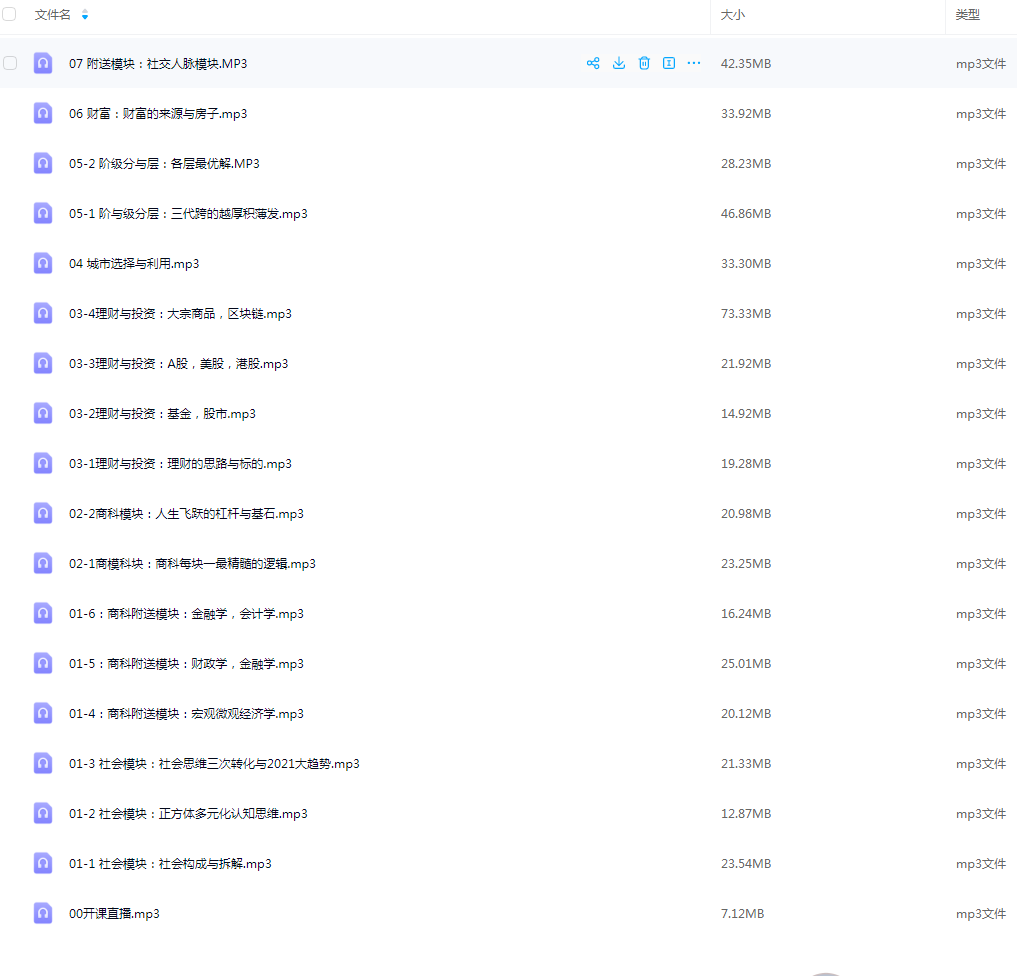Click the audio icon of 06 财富 file
This screenshot has height=976, width=1017.
(x=43, y=113)
